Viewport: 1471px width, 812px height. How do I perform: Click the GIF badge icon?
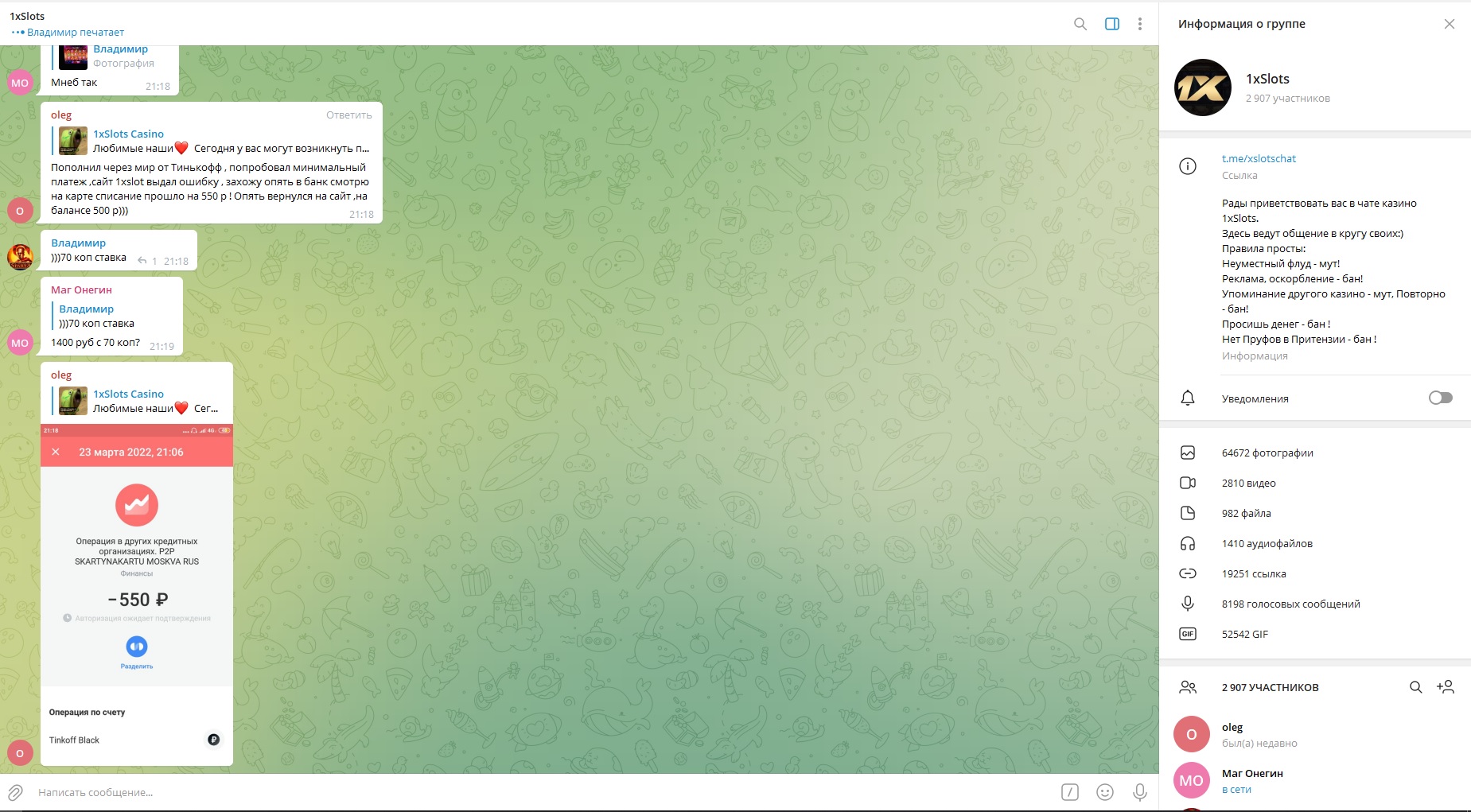coord(1188,634)
